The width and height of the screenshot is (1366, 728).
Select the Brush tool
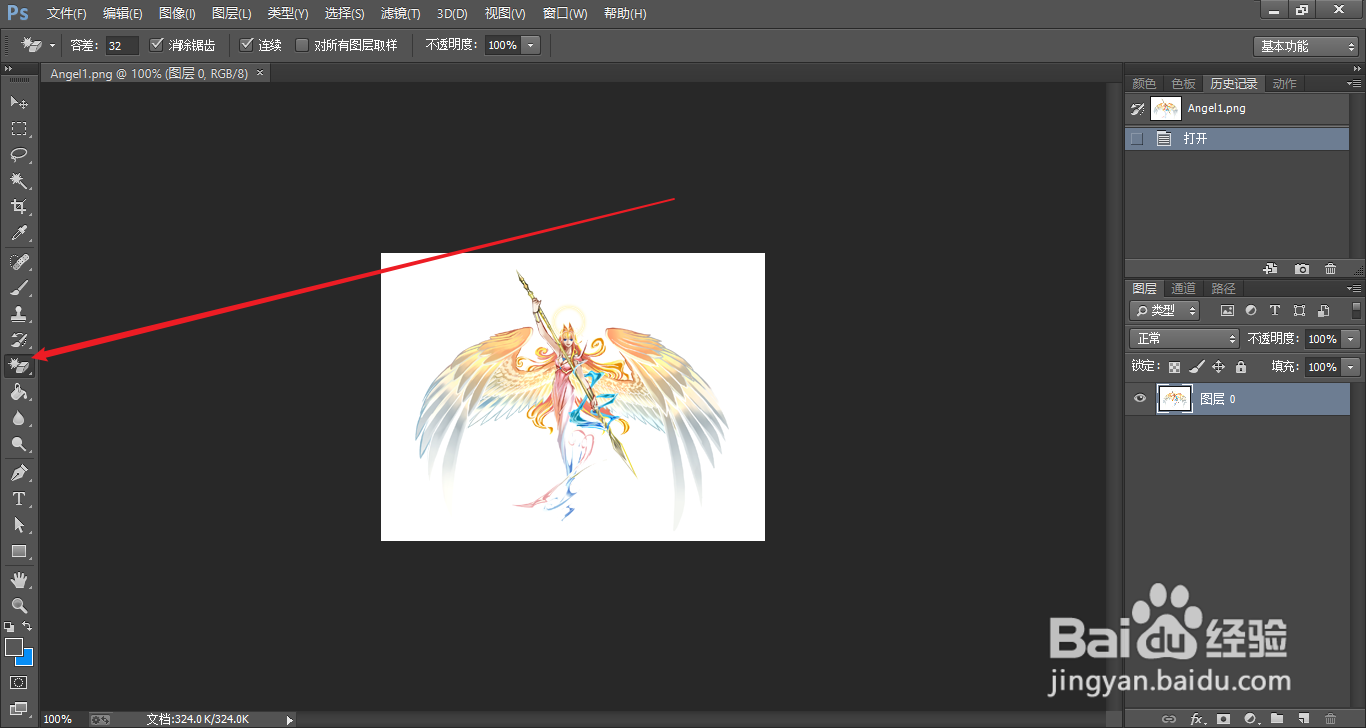pos(19,288)
